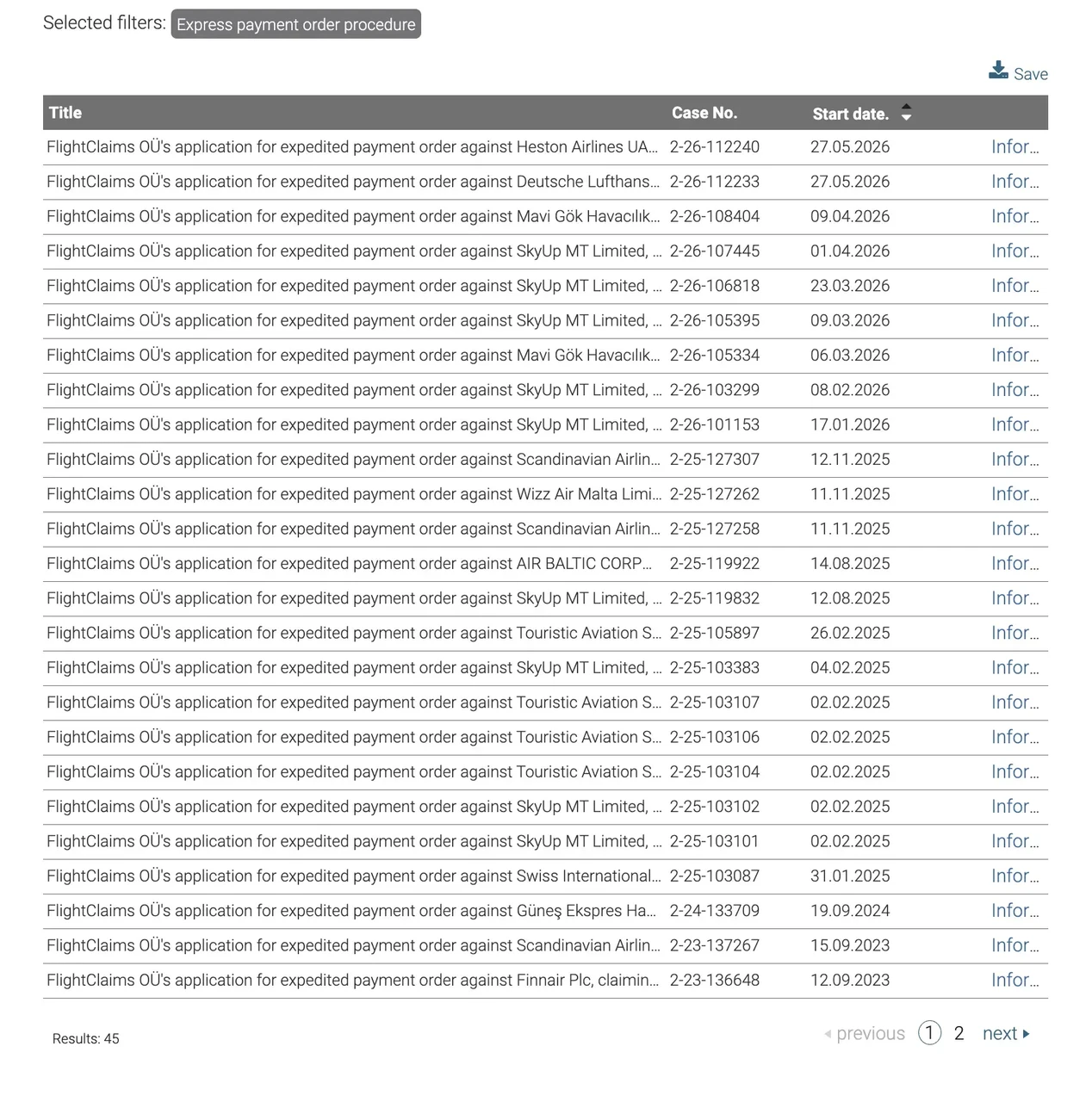
Task: Click the start date 23.03.2026
Action: 850,286
